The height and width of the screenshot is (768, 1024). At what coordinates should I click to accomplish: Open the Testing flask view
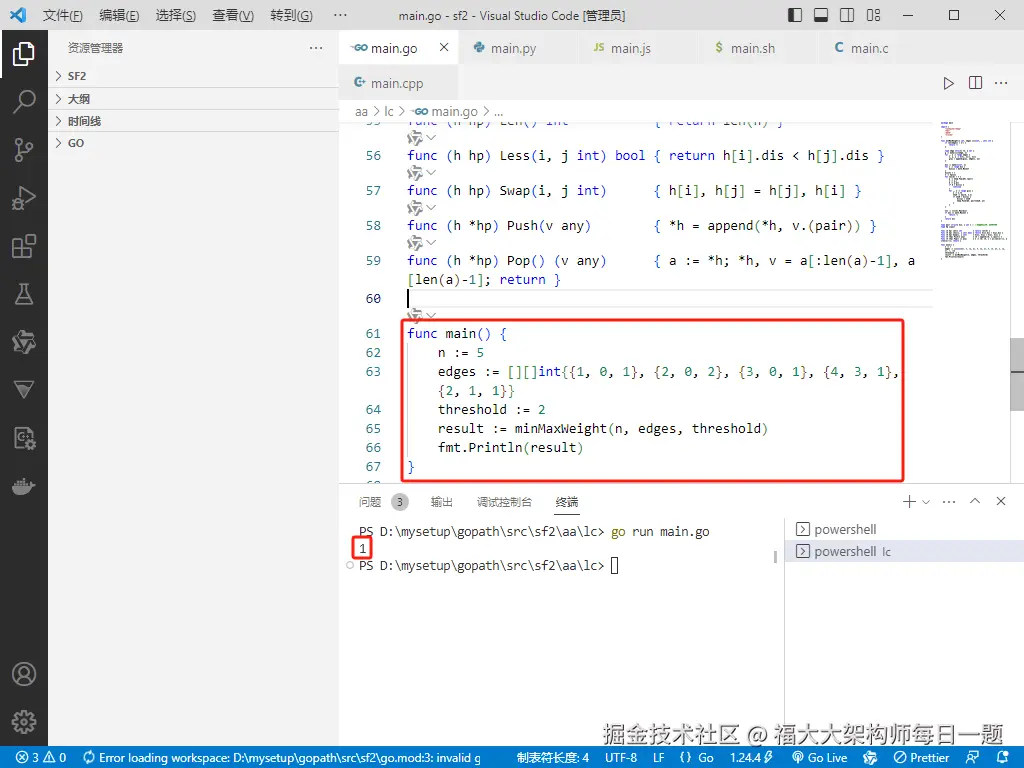click(24, 294)
